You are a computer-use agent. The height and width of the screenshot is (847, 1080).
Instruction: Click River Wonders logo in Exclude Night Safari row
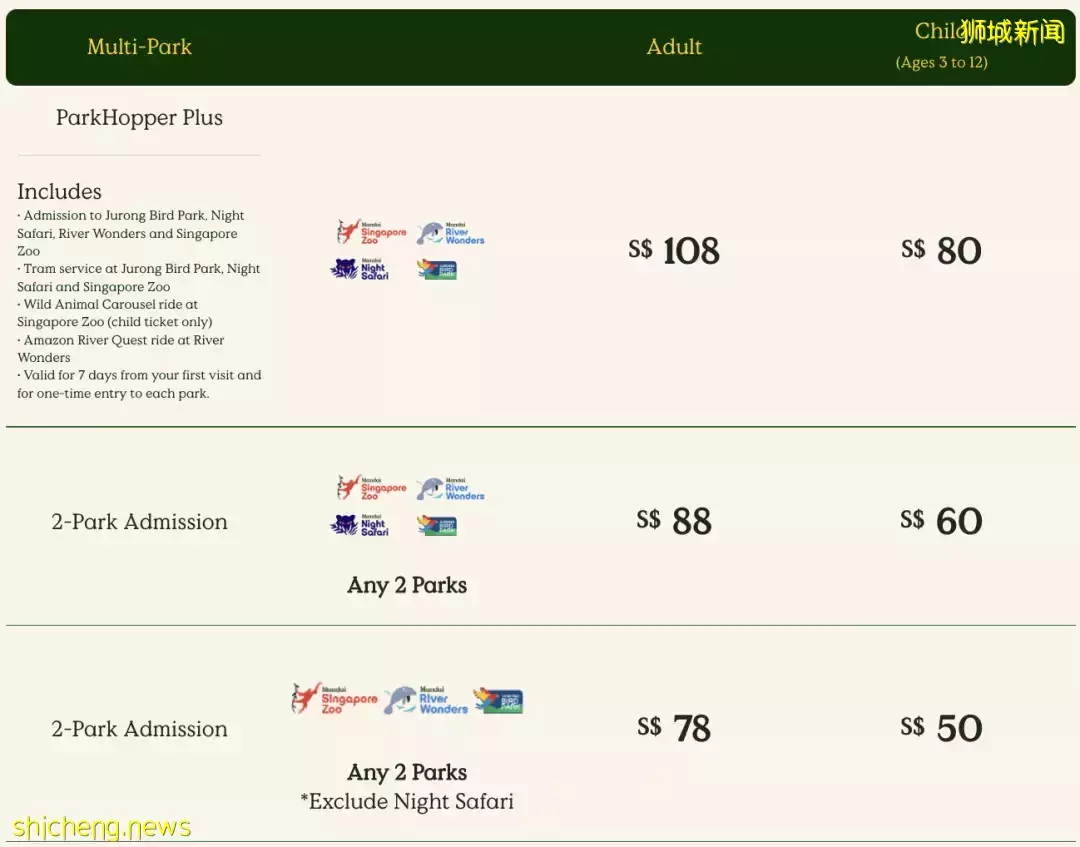[x=426, y=700]
